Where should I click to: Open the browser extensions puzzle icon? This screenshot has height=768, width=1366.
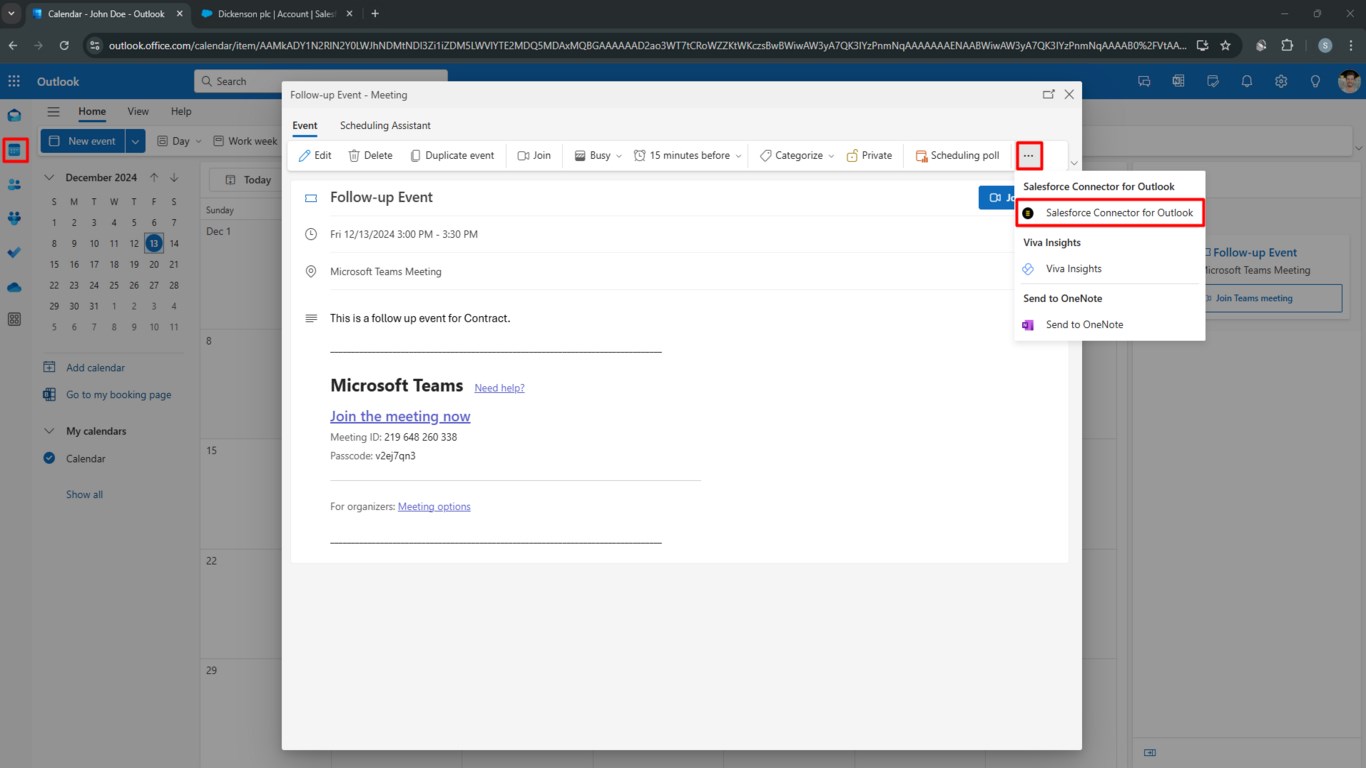coord(1287,46)
